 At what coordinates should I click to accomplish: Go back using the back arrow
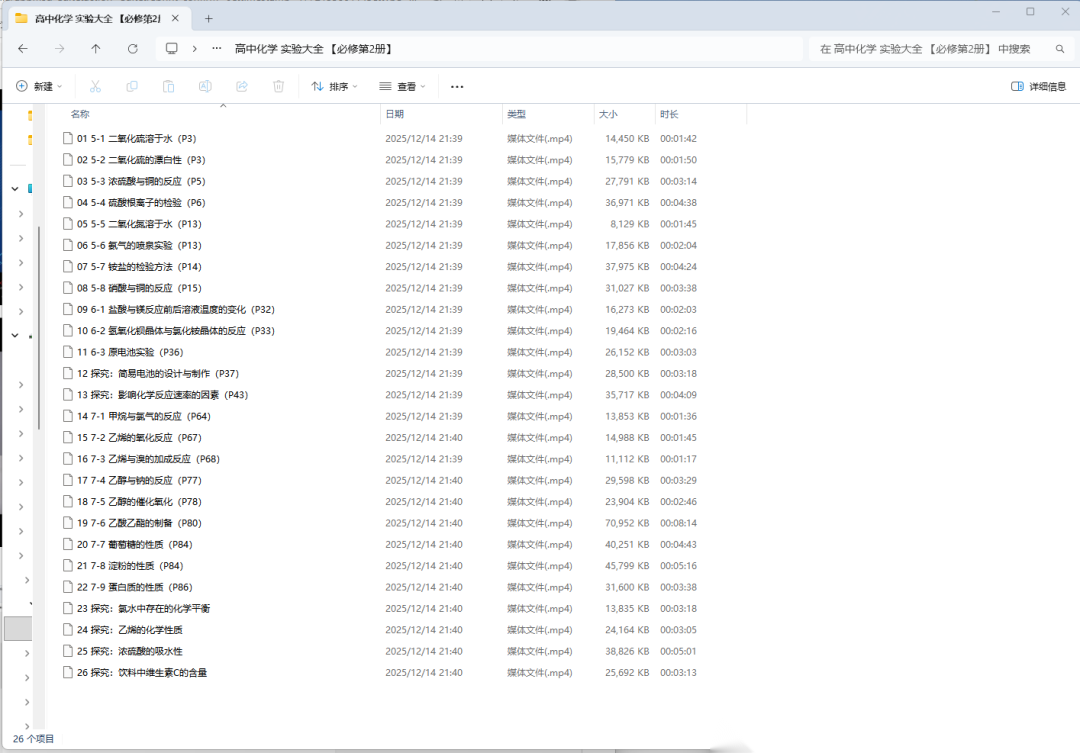[23, 48]
